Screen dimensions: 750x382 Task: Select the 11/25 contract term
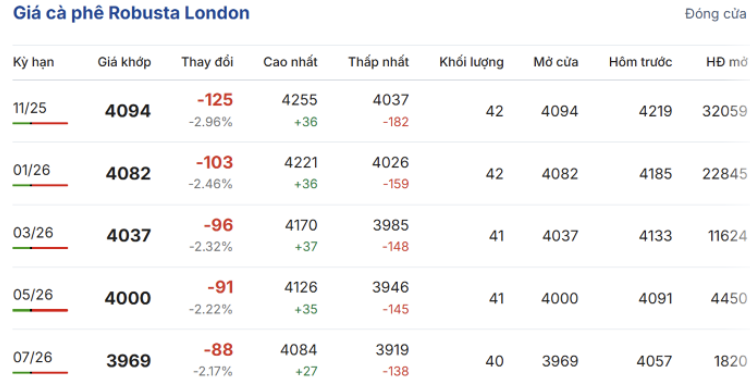(x=30, y=108)
